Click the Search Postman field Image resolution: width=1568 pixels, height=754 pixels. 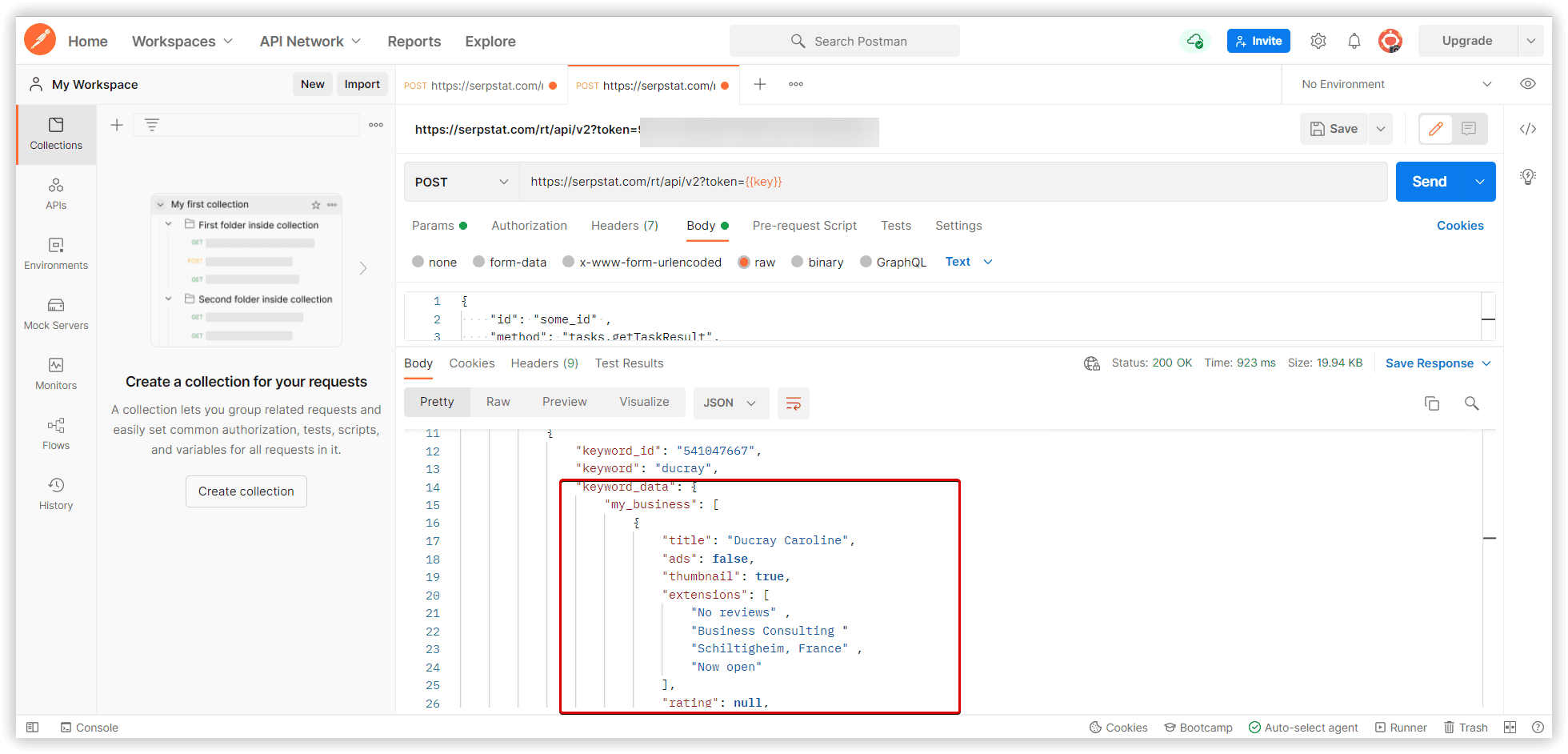845,41
